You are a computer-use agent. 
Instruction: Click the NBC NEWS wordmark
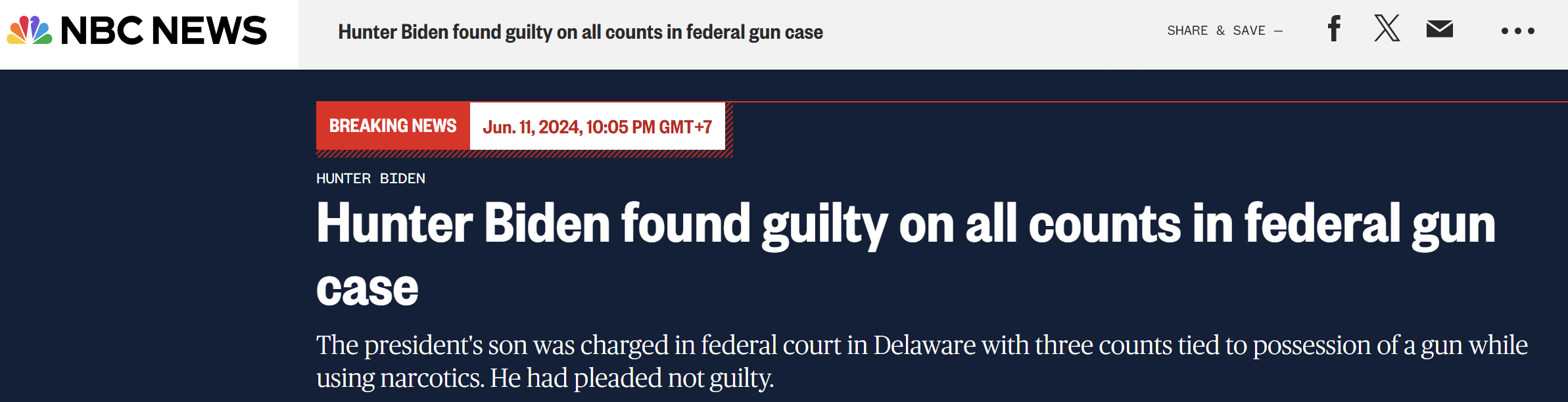(164, 31)
